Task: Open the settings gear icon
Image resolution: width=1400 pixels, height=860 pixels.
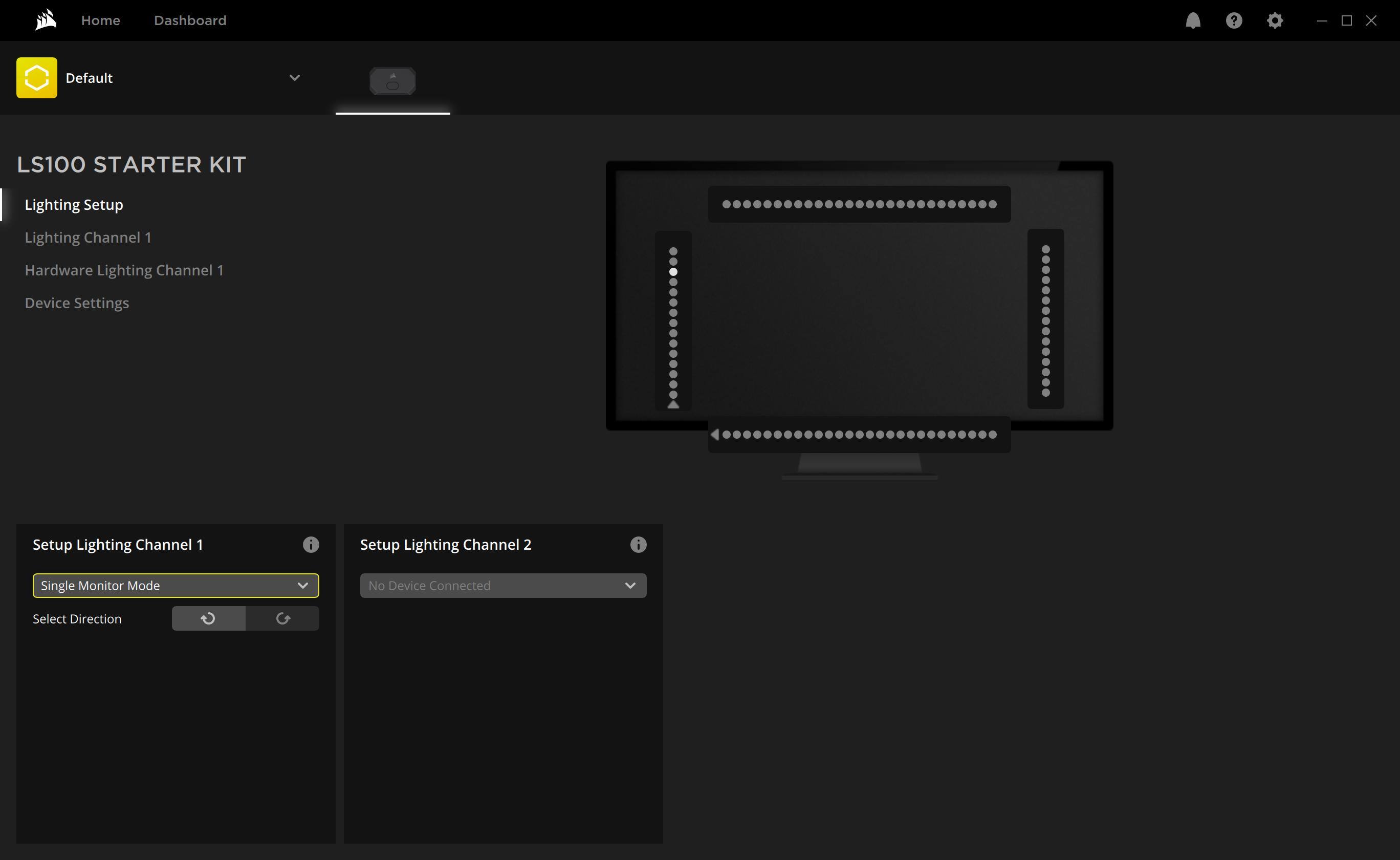Action: (x=1275, y=20)
